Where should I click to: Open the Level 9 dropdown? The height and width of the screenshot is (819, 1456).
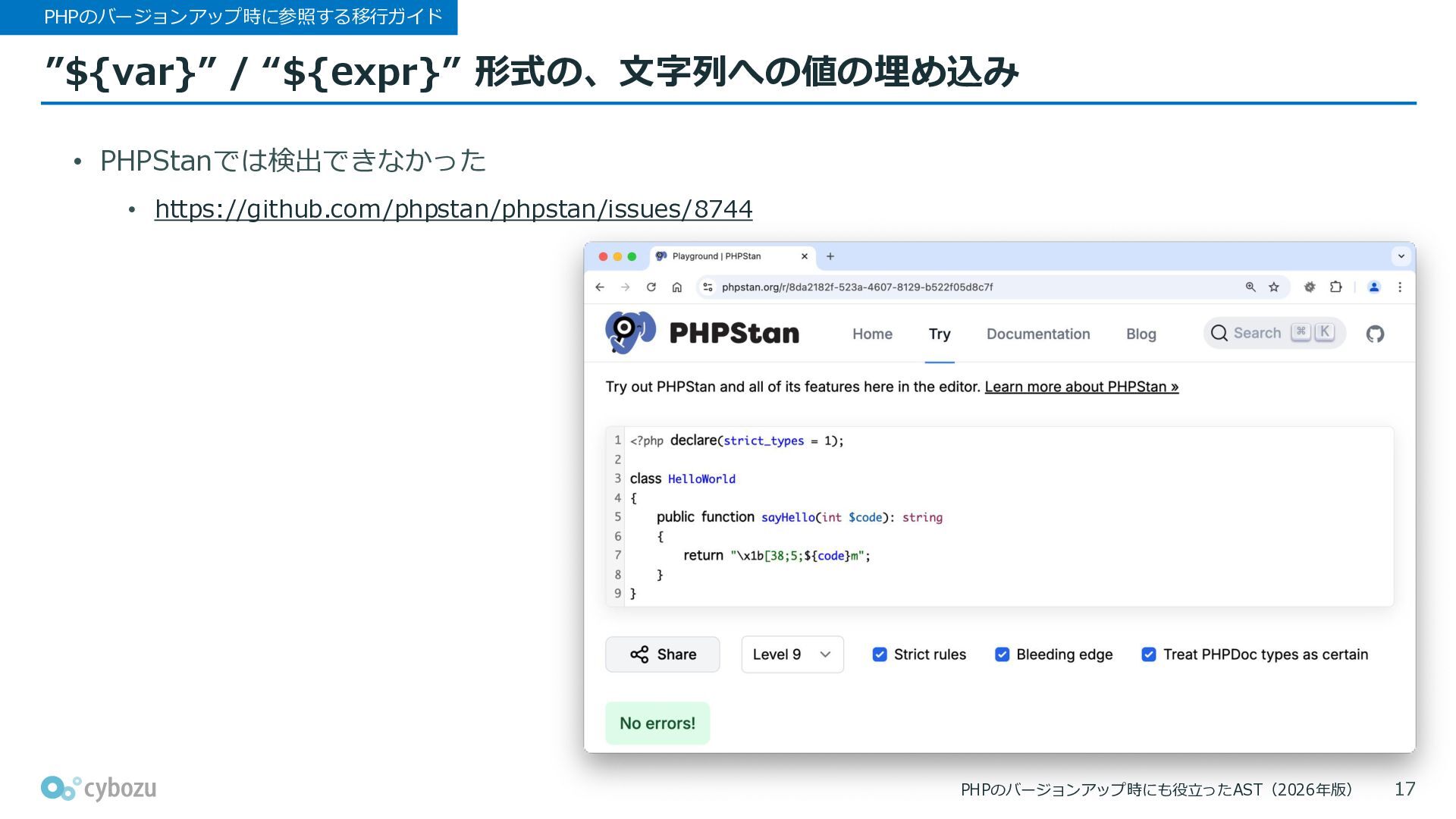tap(792, 654)
